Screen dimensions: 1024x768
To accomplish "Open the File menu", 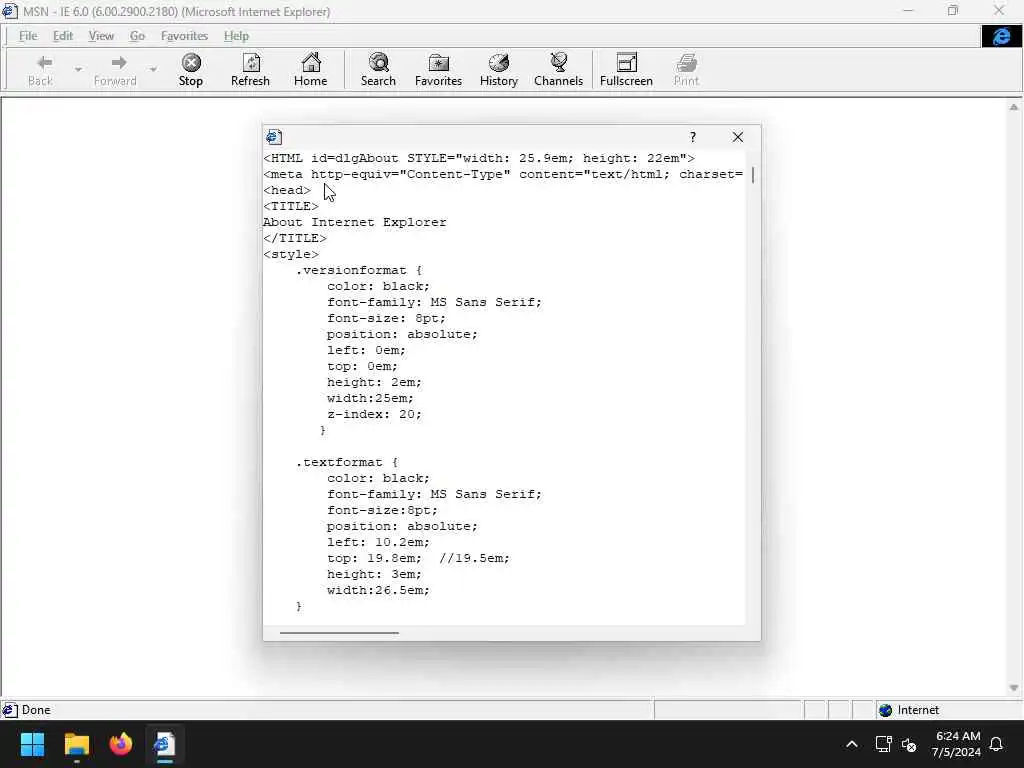I will tap(28, 36).
